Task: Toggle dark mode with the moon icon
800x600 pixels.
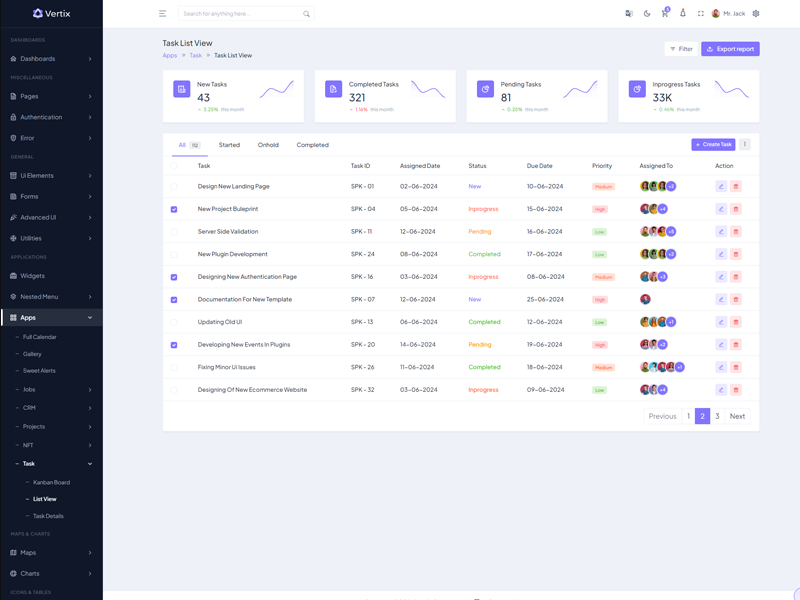Action: (647, 14)
